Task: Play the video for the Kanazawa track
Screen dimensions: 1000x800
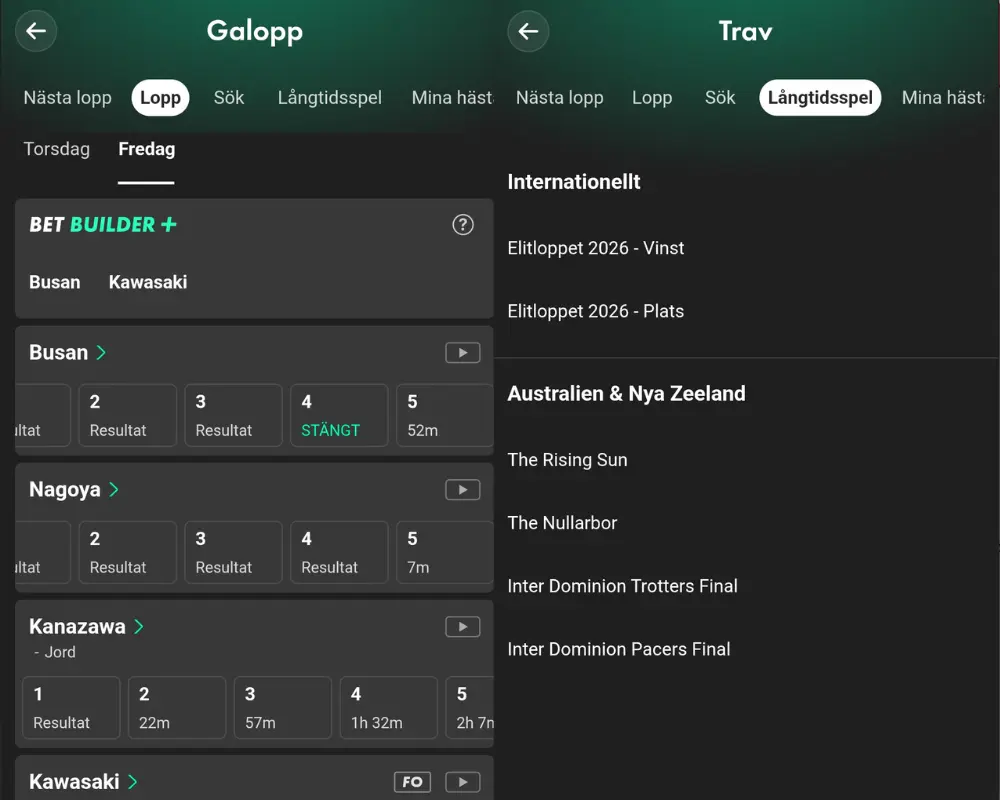Action: pos(462,626)
